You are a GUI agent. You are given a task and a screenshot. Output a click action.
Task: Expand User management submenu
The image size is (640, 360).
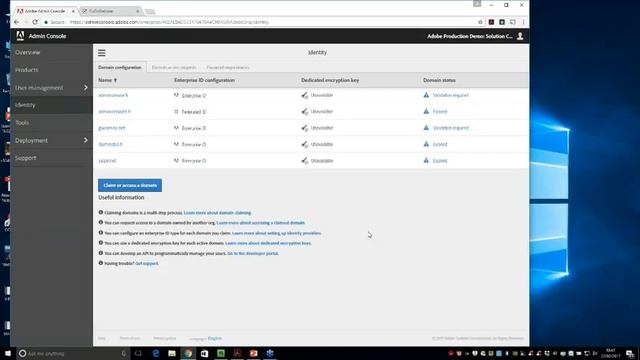[x=86, y=87]
